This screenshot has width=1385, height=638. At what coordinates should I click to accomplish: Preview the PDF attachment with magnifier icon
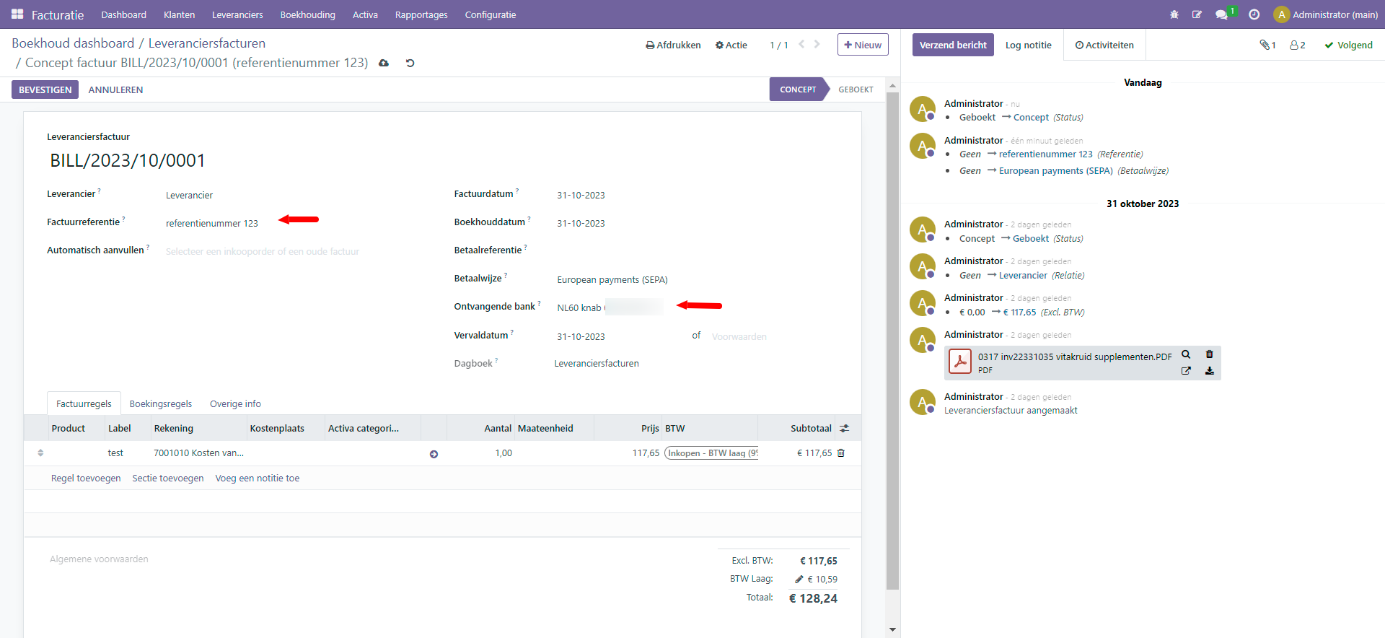tap(1186, 354)
